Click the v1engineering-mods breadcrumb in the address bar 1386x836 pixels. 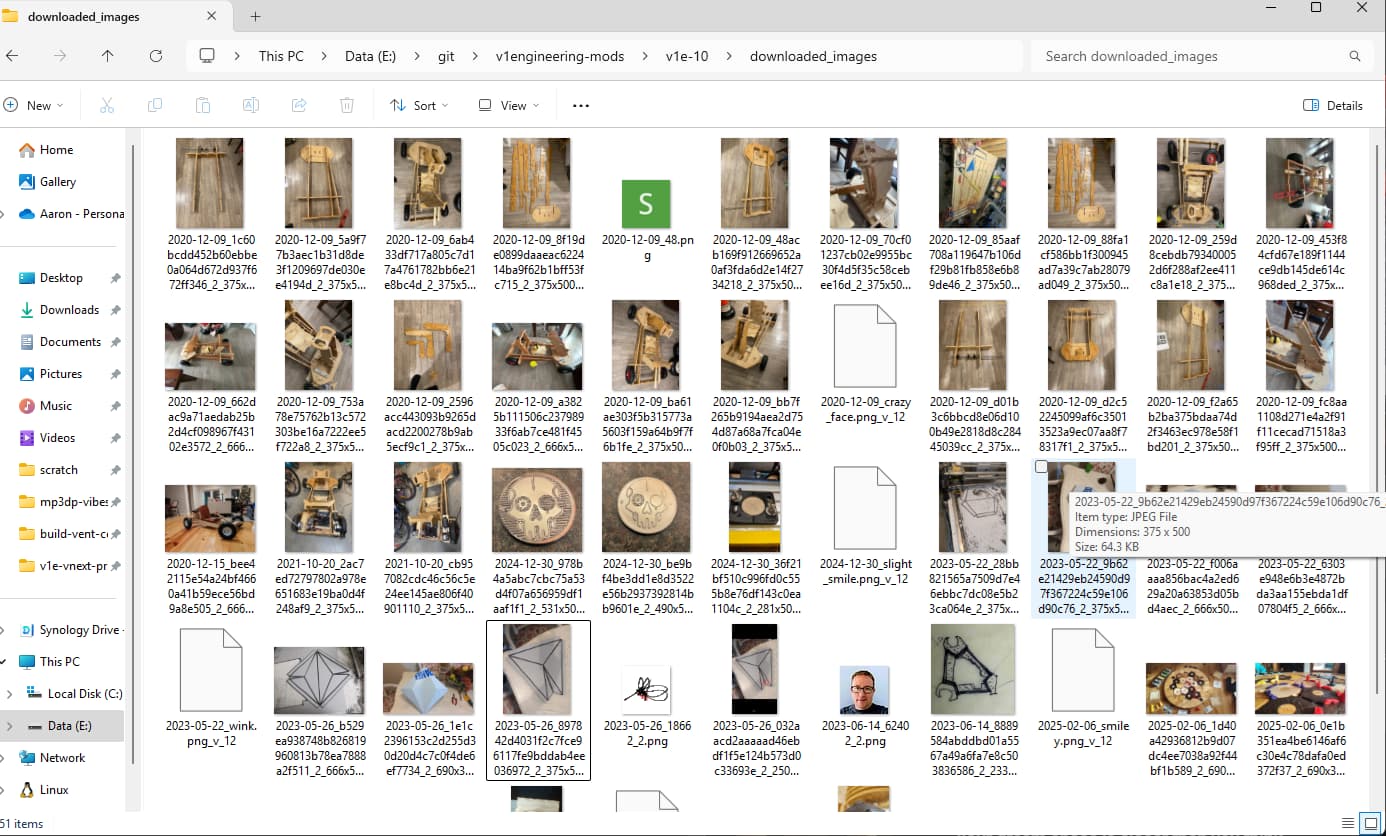pyautogui.click(x=560, y=56)
